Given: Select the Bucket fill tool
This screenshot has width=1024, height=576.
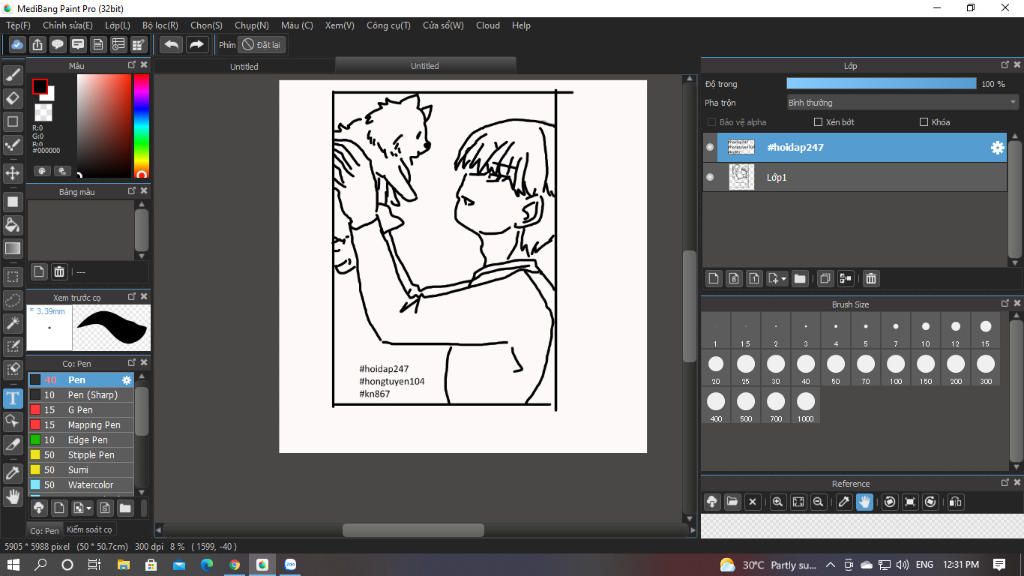Looking at the screenshot, I should coord(12,225).
